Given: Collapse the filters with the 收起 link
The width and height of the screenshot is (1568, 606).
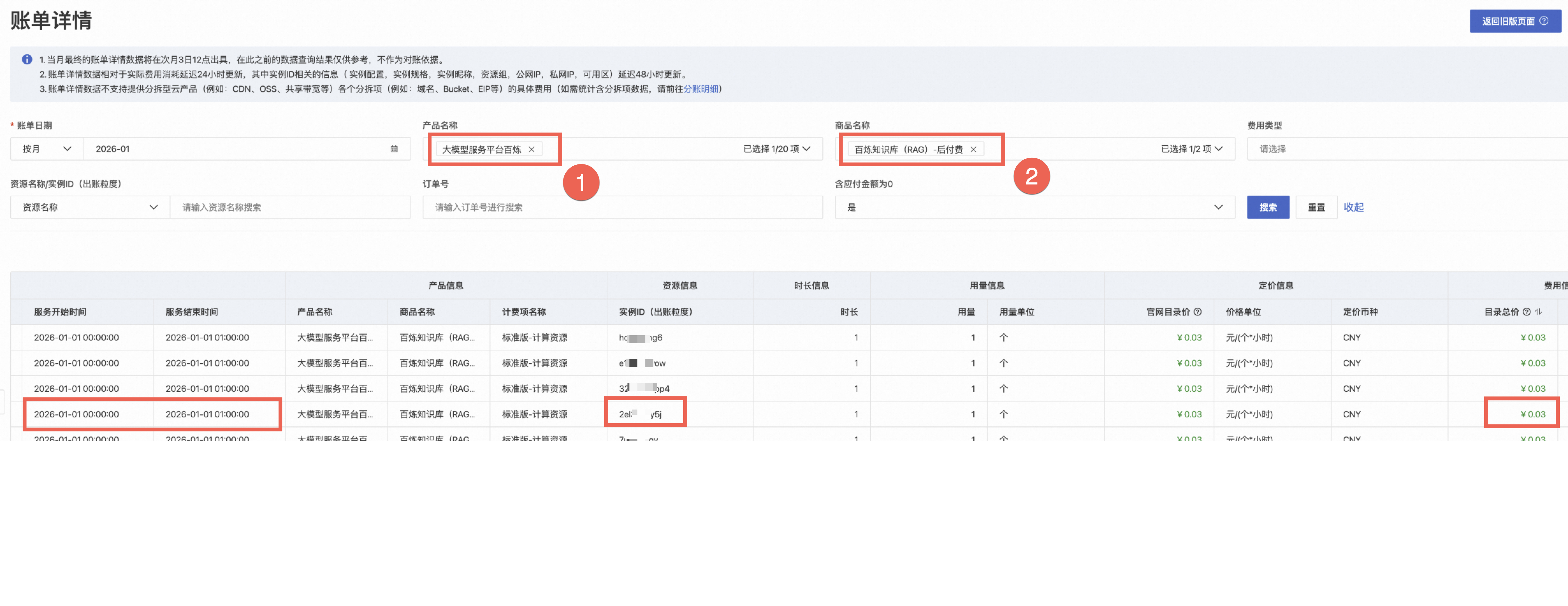Looking at the screenshot, I should (1354, 207).
